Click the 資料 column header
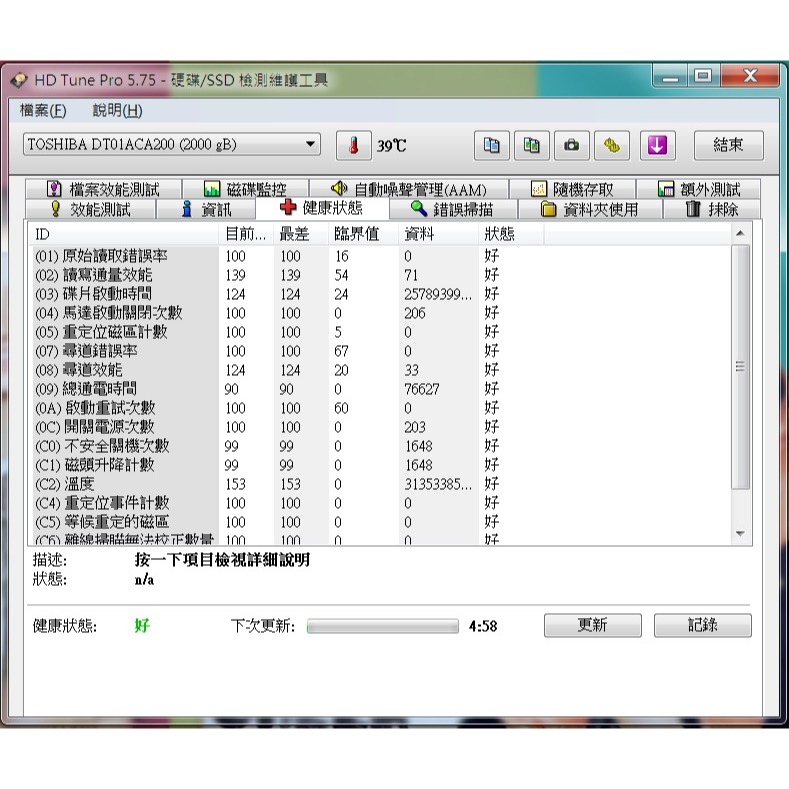This screenshot has height=789, width=789. pyautogui.click(x=438, y=234)
